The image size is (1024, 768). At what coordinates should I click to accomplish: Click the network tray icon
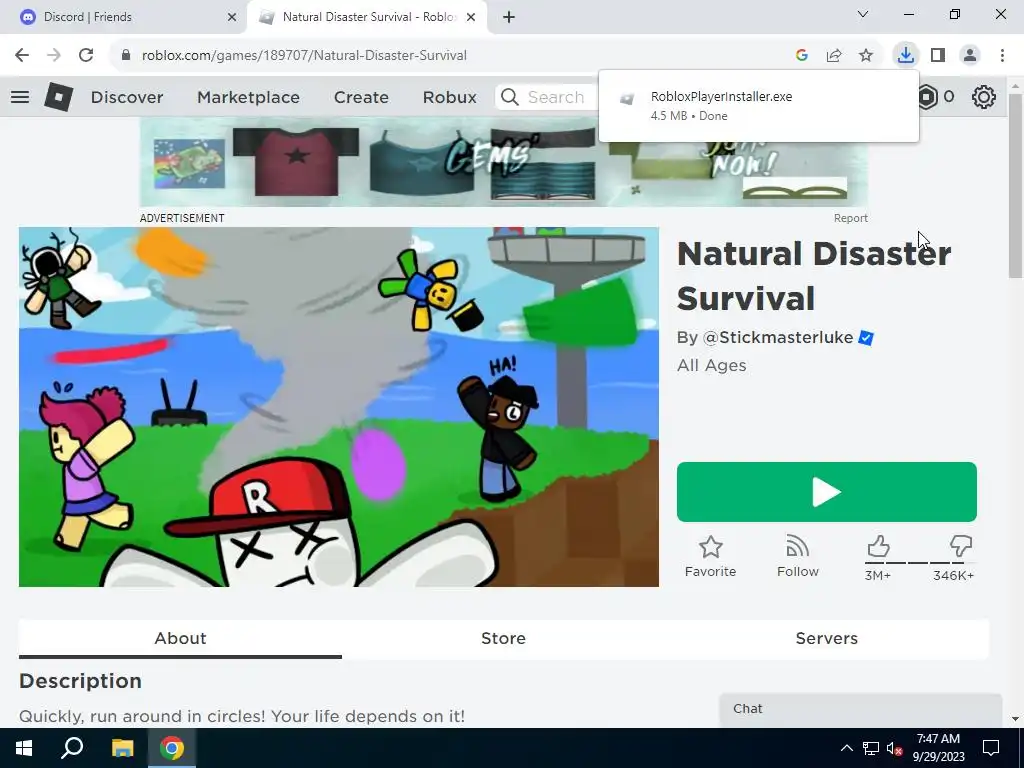pos(870,748)
